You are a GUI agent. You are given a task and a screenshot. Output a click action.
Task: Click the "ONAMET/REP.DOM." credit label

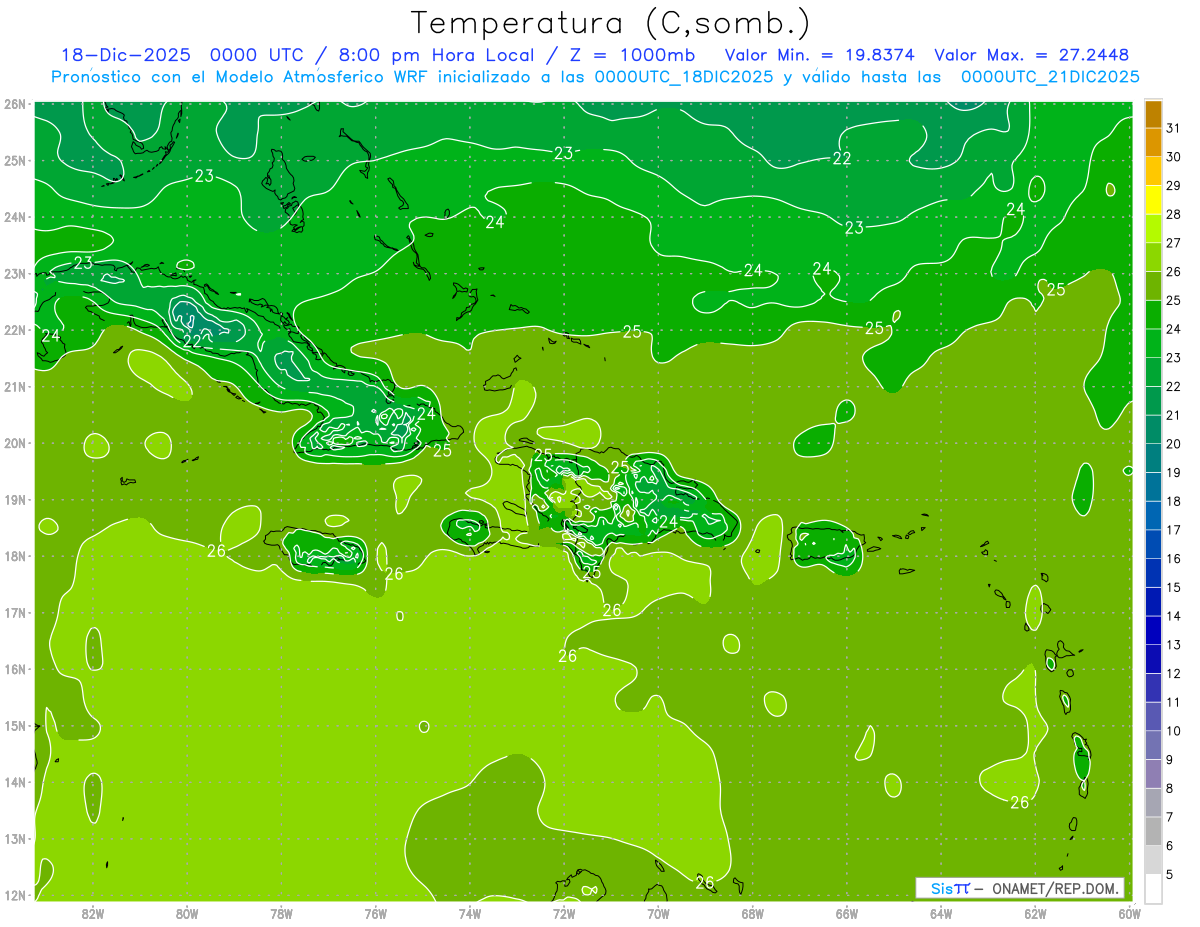tap(1054, 888)
